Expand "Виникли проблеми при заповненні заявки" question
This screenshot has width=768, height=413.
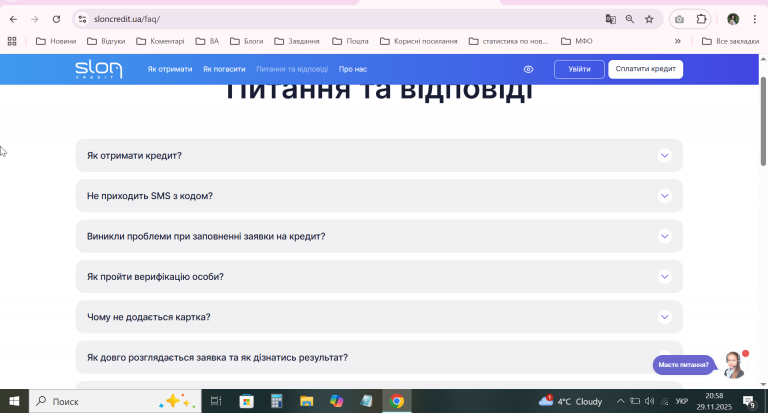[379, 236]
